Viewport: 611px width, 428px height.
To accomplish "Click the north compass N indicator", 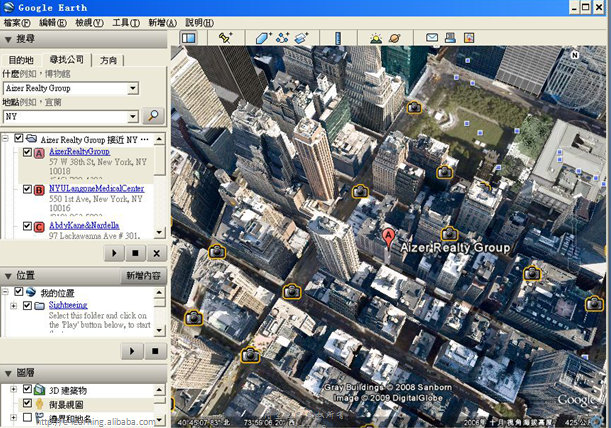I will click(574, 55).
